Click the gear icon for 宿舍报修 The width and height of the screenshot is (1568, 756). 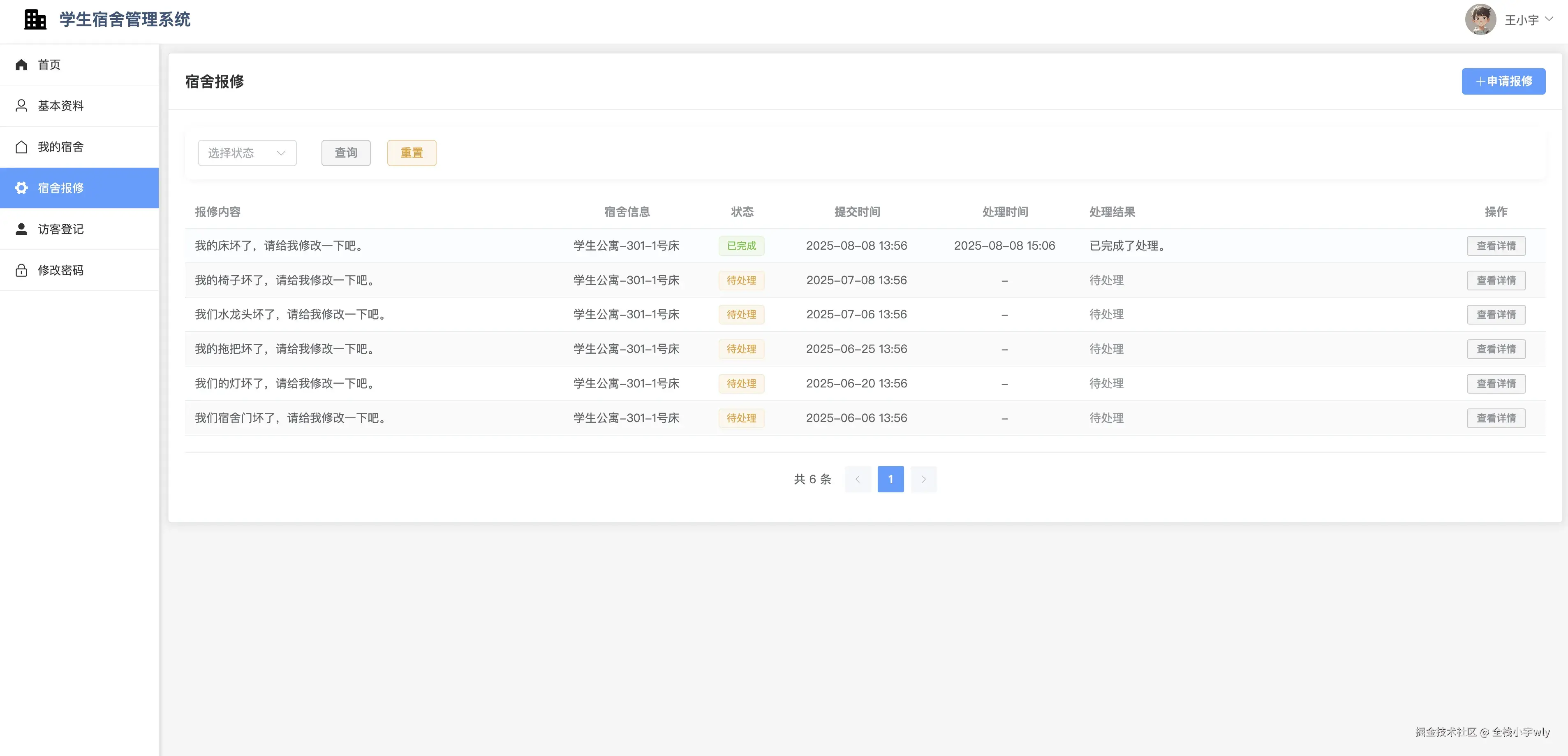(x=21, y=188)
